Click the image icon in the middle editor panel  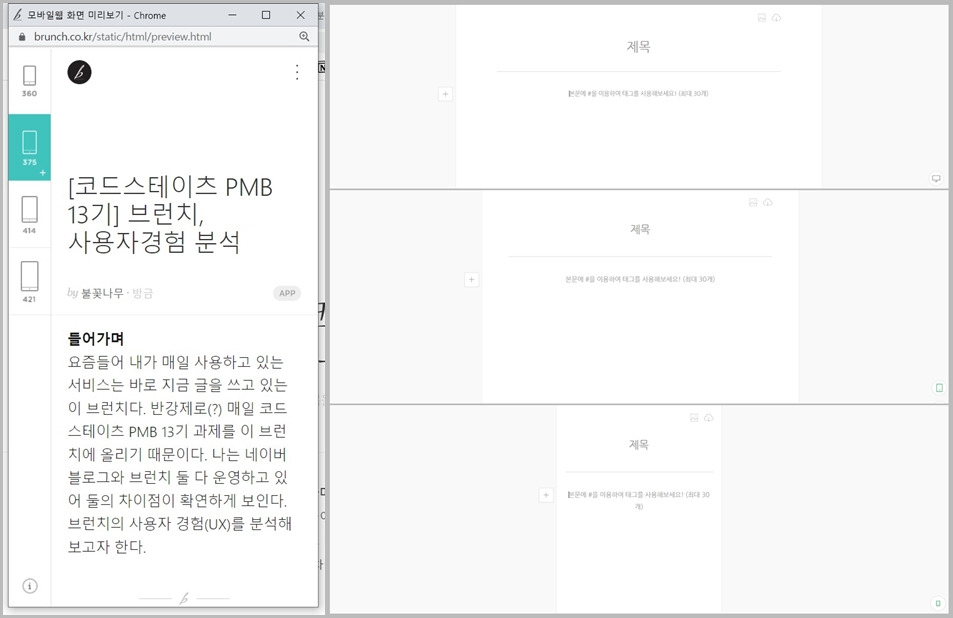click(752, 201)
